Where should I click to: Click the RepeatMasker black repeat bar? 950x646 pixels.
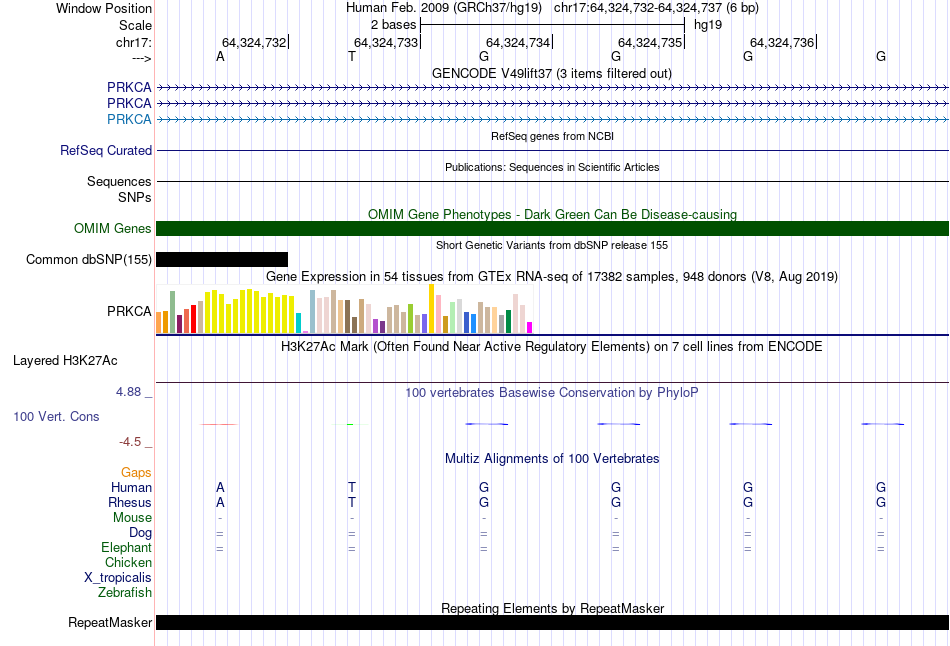pos(553,622)
